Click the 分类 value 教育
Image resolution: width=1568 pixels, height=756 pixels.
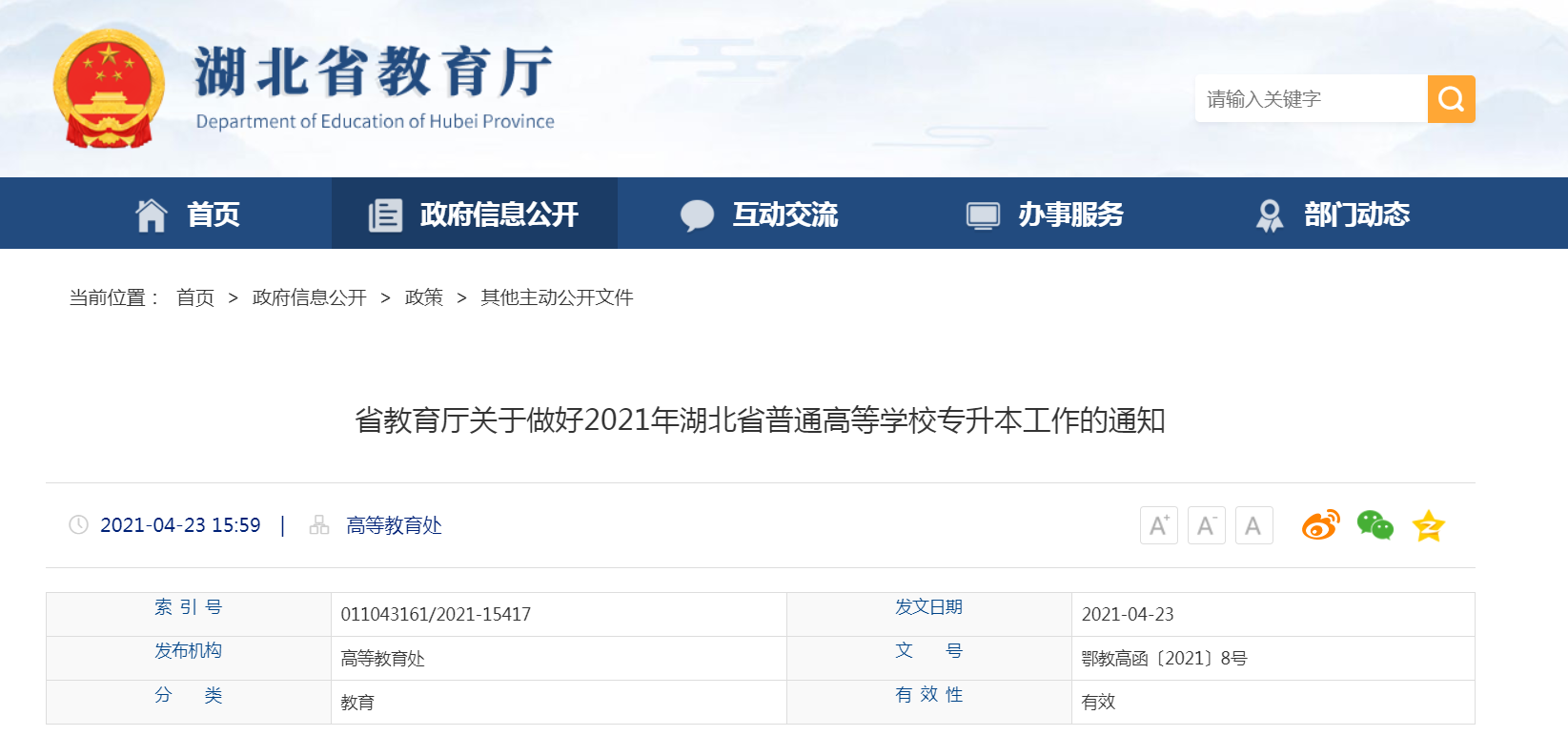[357, 703]
